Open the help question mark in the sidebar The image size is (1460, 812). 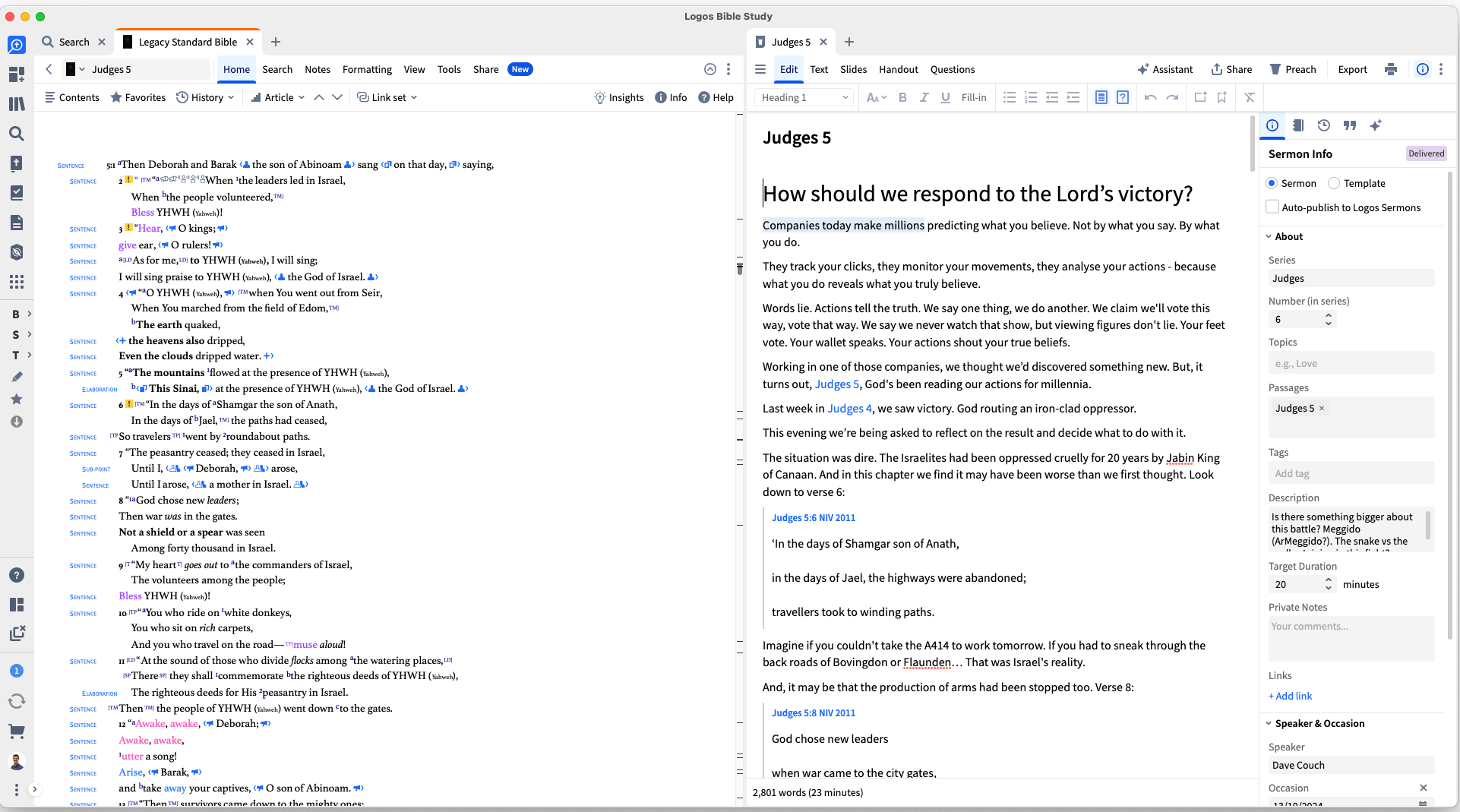[x=17, y=575]
